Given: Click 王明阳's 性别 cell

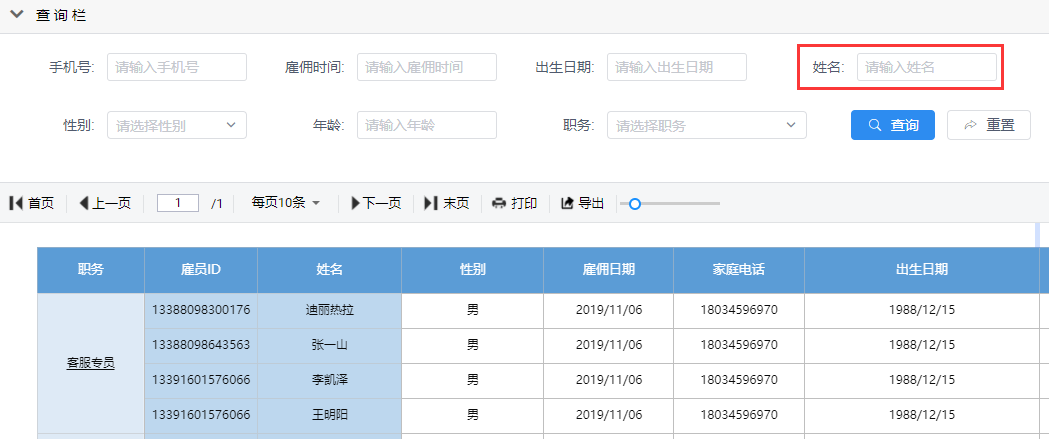Looking at the screenshot, I should point(472,415).
